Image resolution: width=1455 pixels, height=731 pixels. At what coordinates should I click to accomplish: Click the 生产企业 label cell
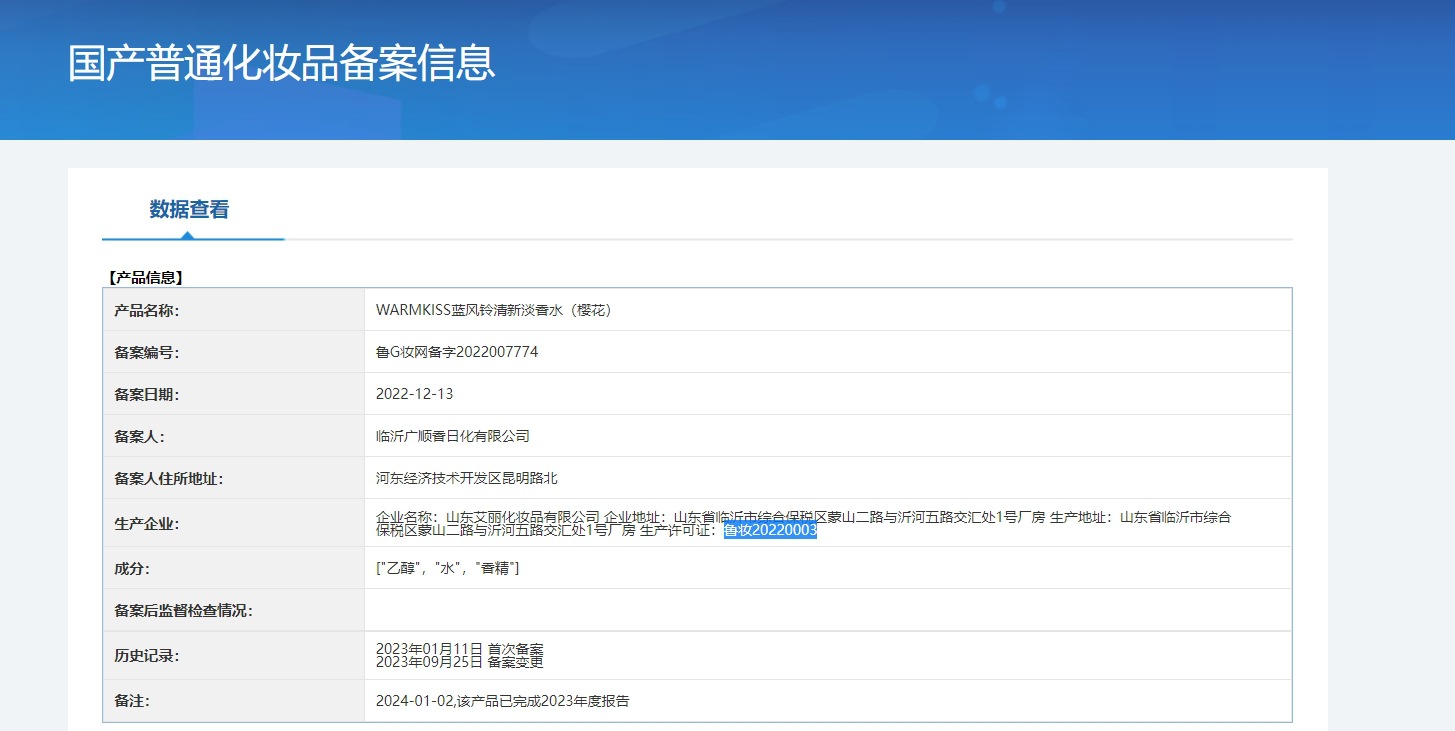point(234,523)
